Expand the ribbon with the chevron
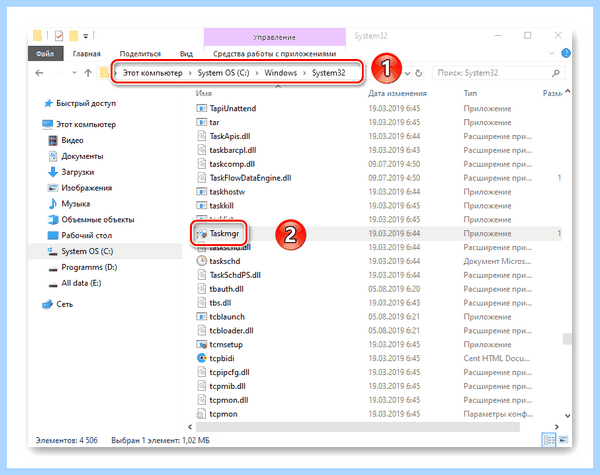600x475 pixels. tap(551, 53)
